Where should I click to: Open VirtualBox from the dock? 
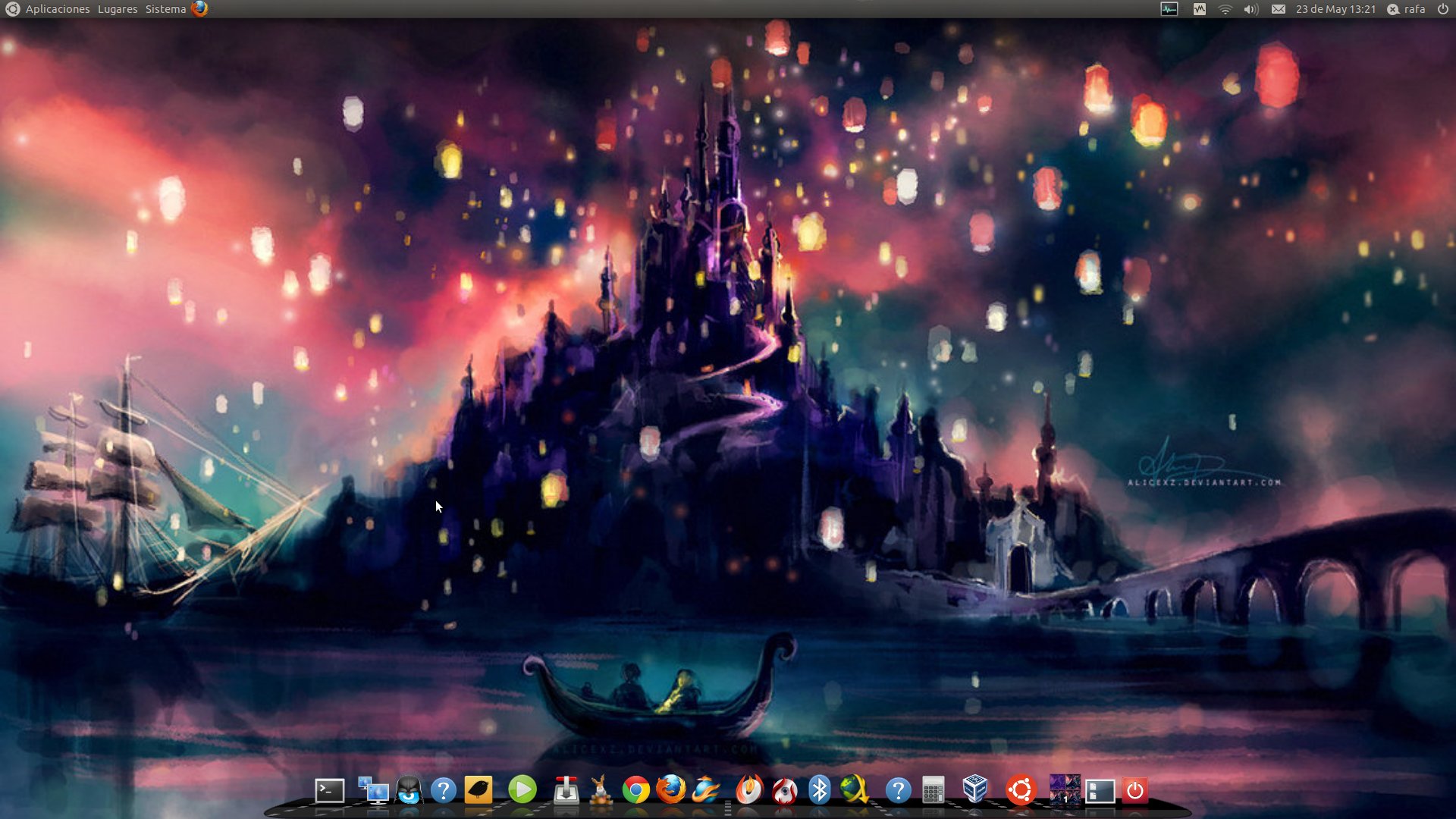[x=974, y=789]
